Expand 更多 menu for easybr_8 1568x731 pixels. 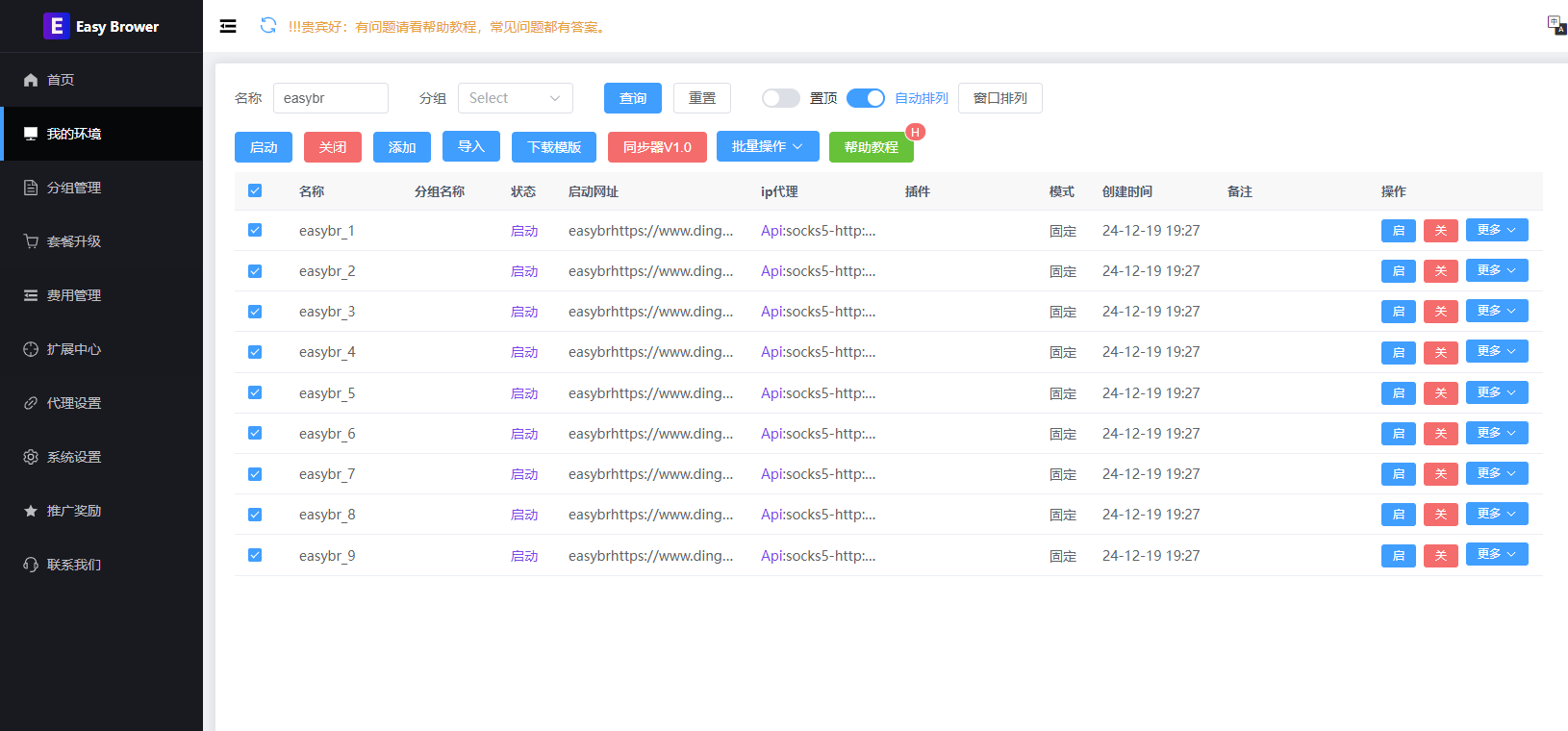pos(1497,514)
